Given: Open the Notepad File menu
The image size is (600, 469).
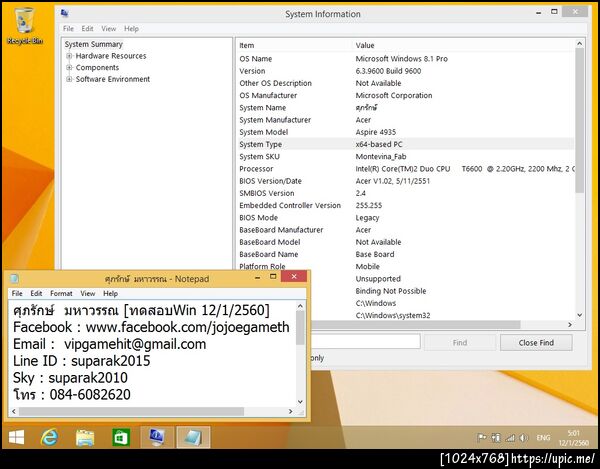Looking at the screenshot, I should point(17,293).
